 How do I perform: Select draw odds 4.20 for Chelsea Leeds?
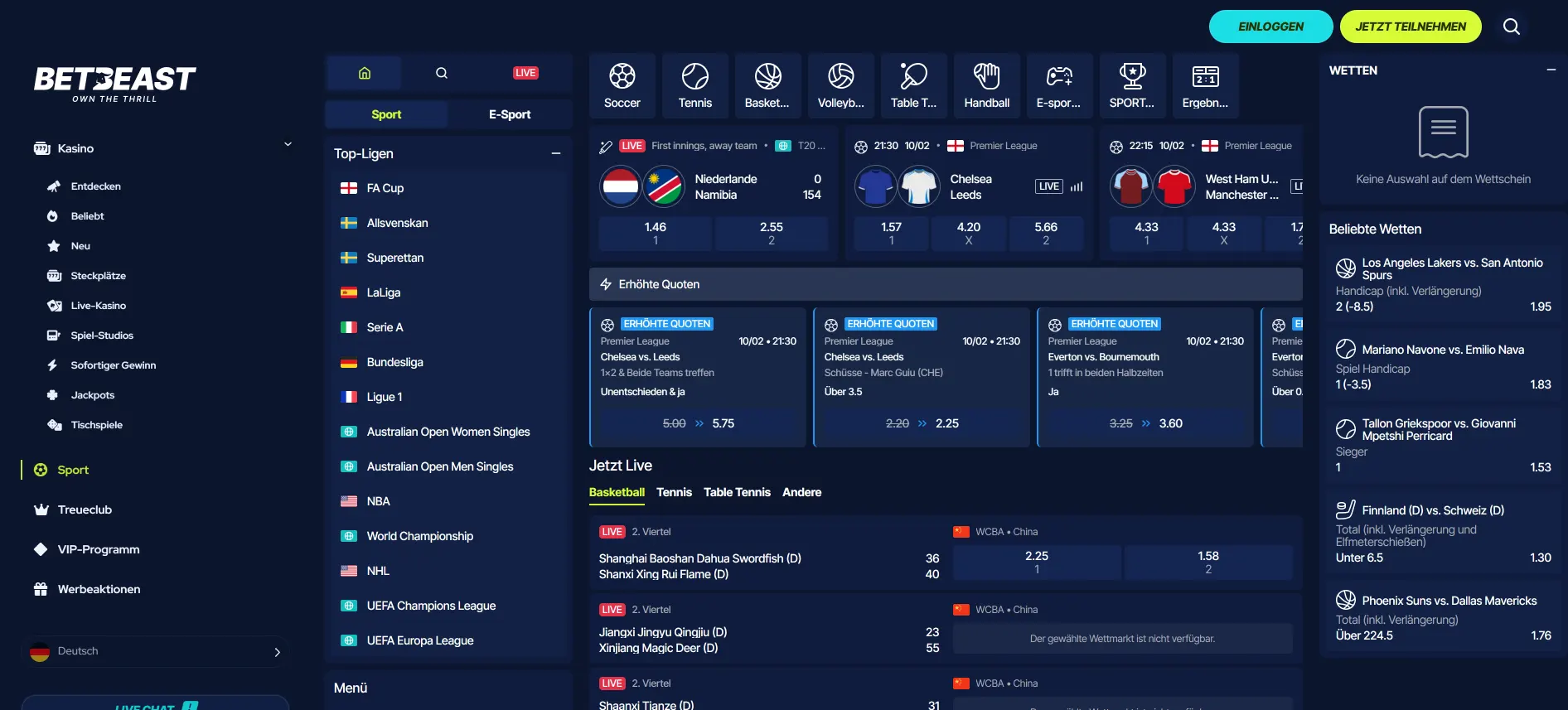[x=969, y=233]
